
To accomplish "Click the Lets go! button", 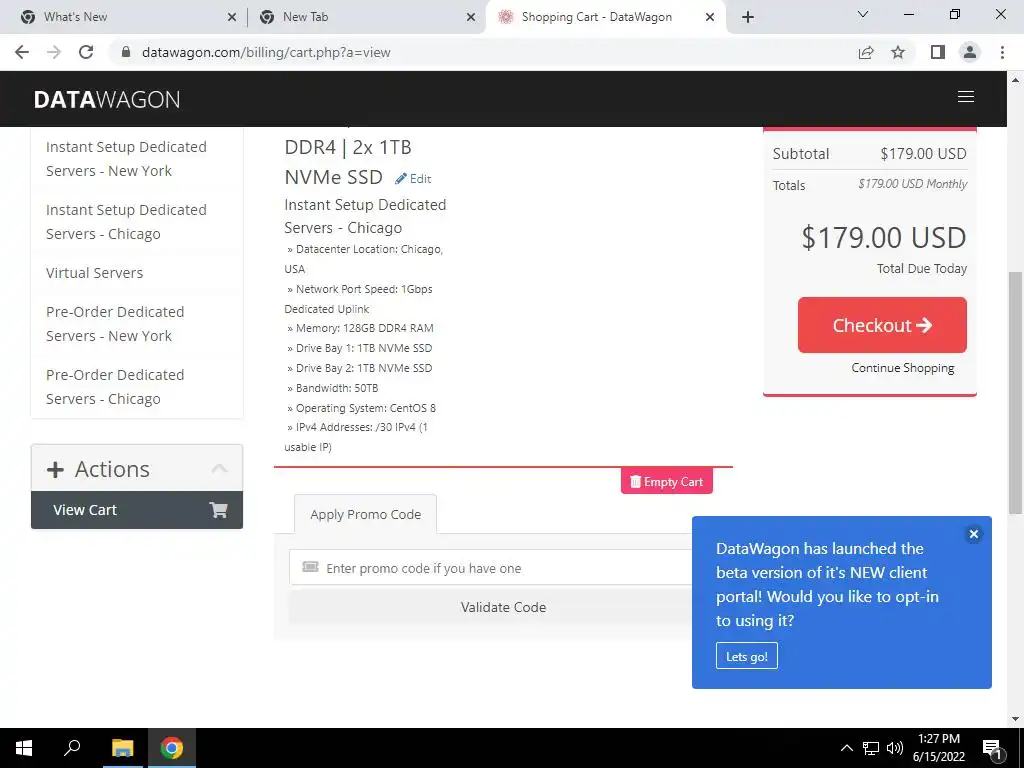I will (746, 656).
